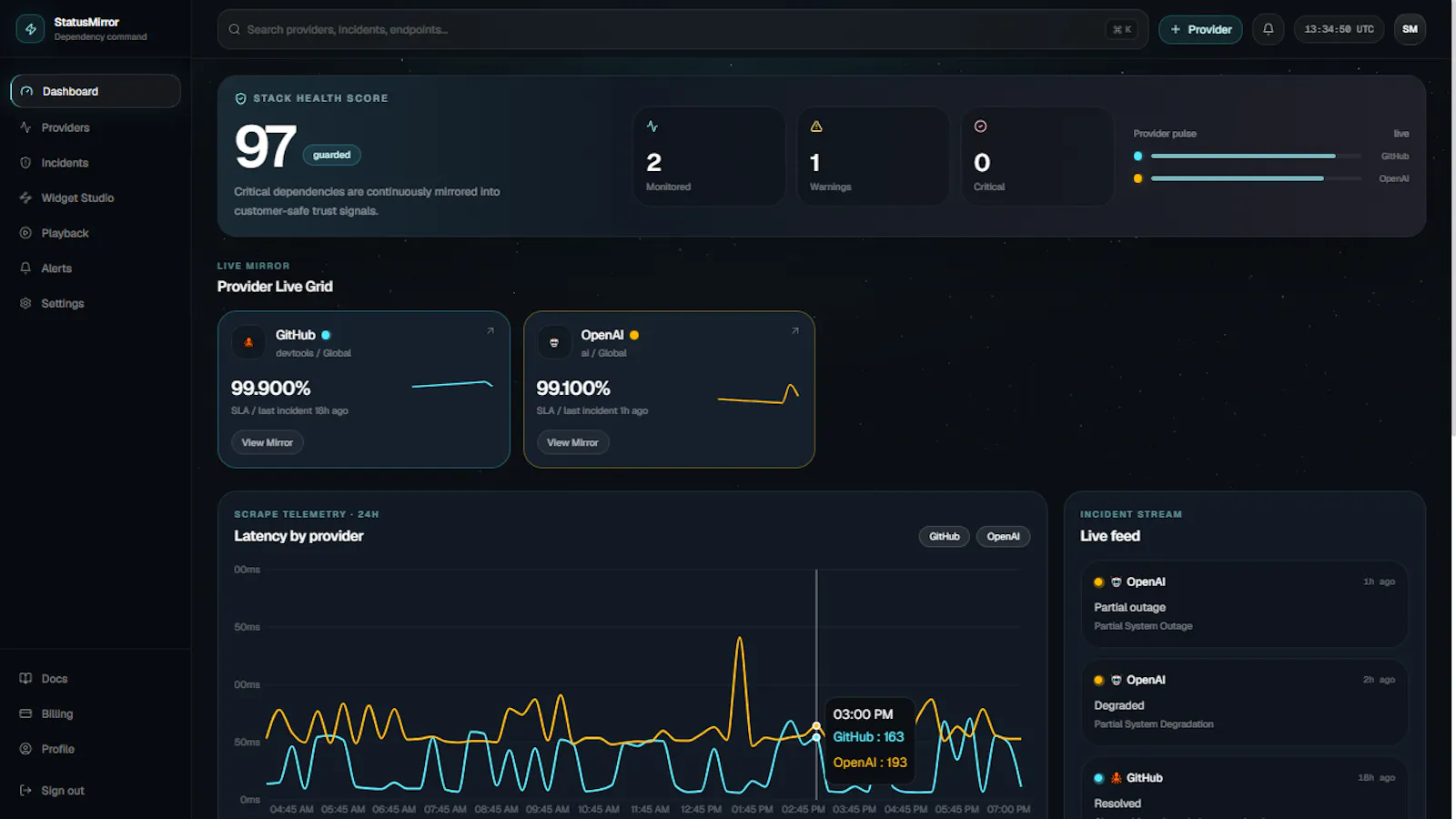Open GitHub card external arrow icon
Image resolution: width=1456 pixels, height=819 pixels.
click(x=490, y=330)
